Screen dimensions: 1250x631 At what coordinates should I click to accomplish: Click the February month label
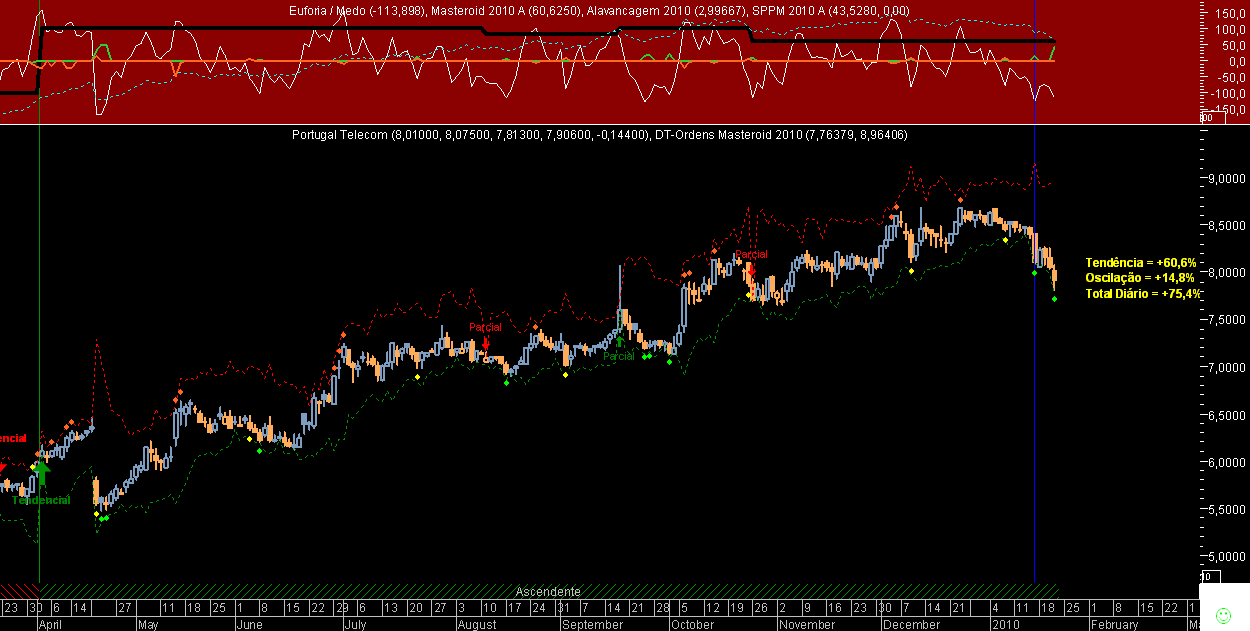pos(1115,624)
